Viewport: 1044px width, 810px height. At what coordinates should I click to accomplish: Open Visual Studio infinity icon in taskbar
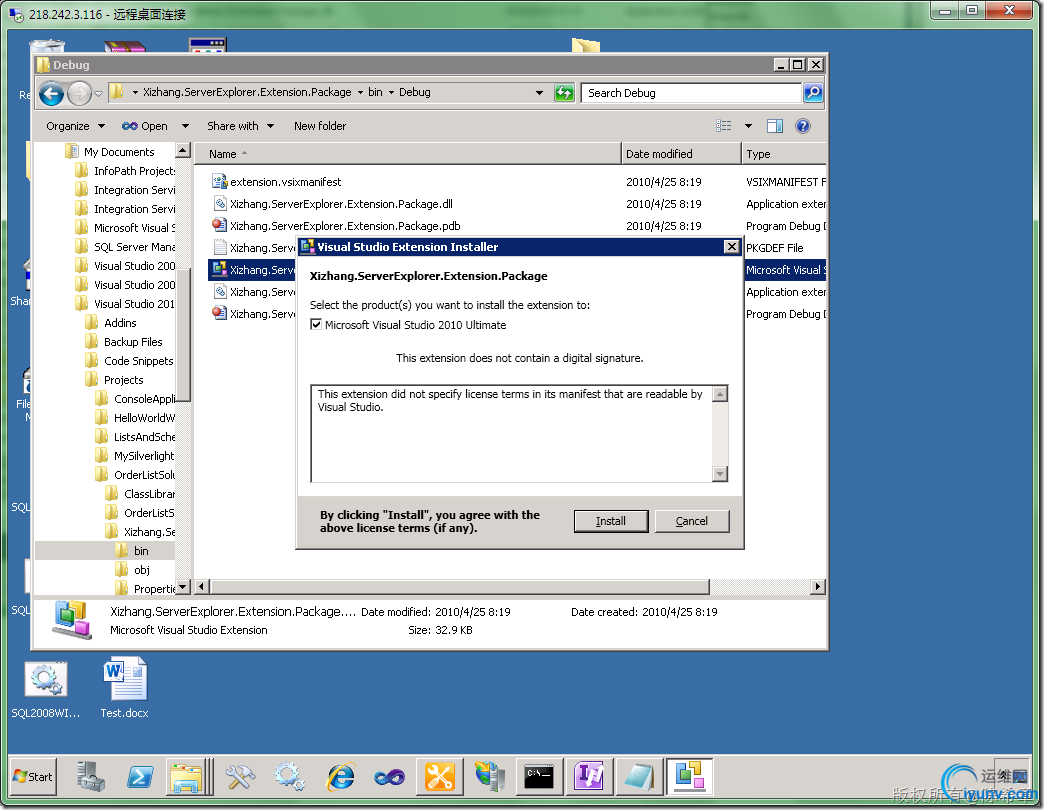click(390, 777)
